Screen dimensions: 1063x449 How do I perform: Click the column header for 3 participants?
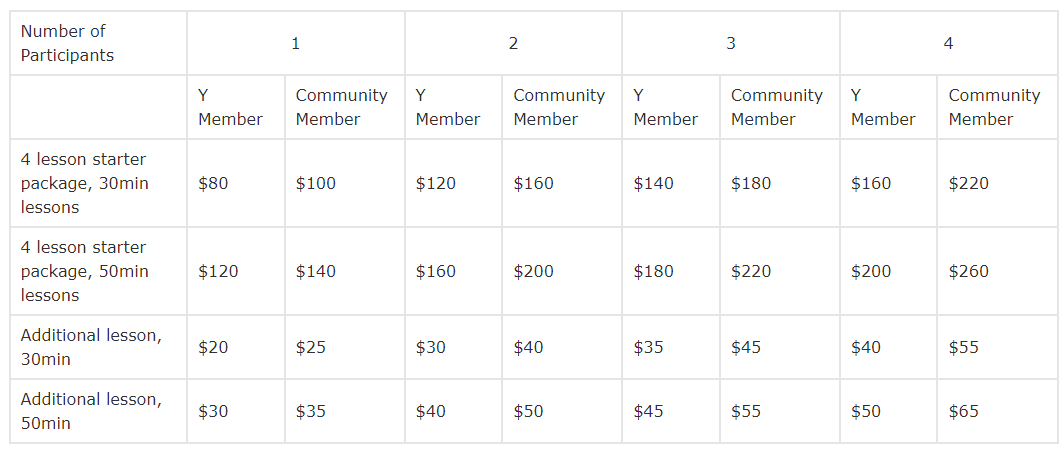[x=731, y=43]
